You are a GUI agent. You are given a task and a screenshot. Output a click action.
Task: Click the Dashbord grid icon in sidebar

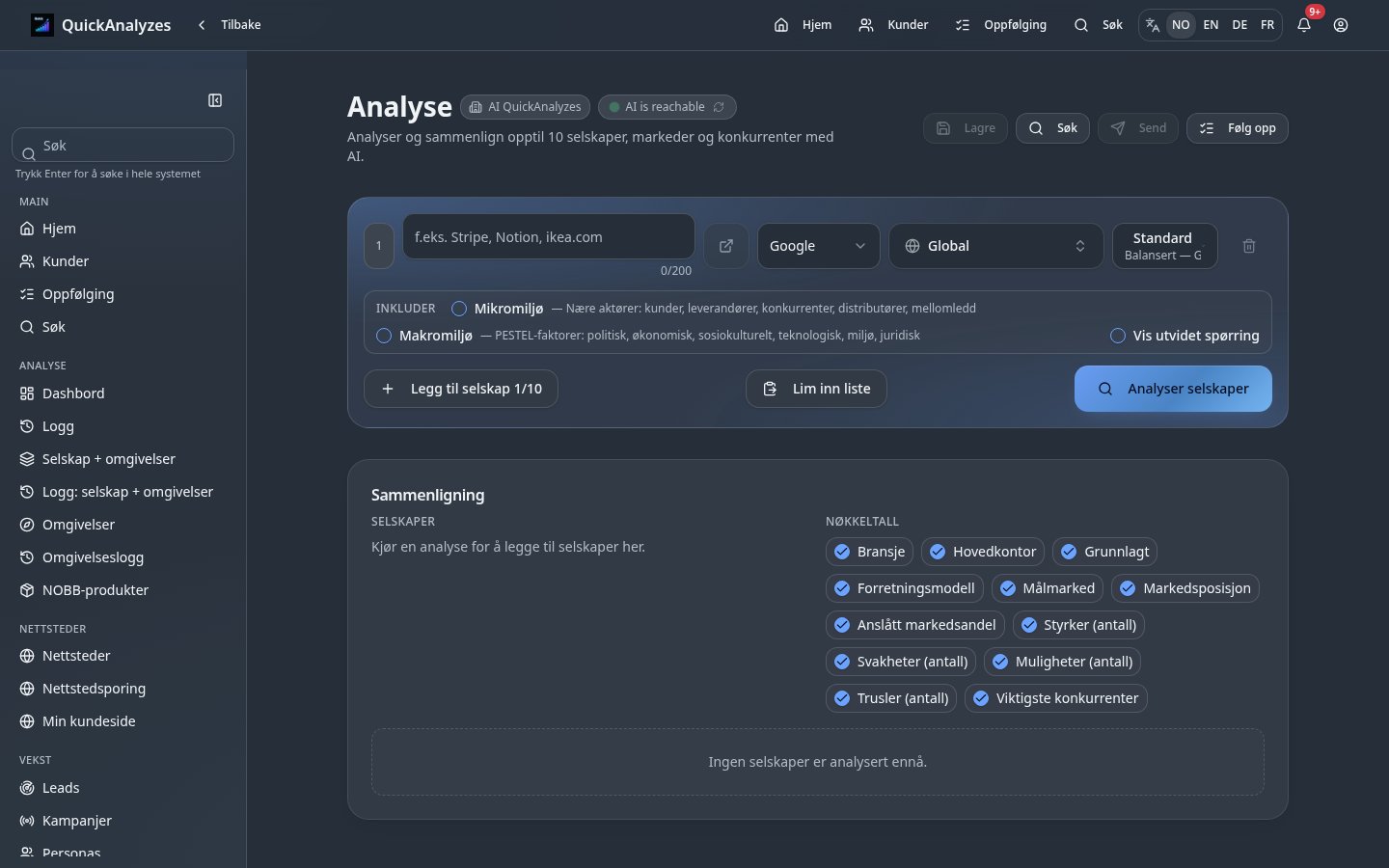pyautogui.click(x=27, y=393)
